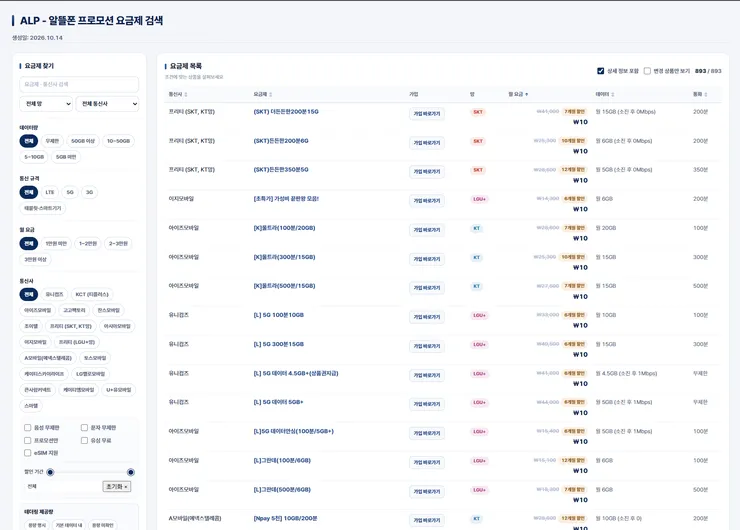The image size is (740, 530).
Task: Select the 5GB 미만 data filter
Action: [x=66, y=157]
